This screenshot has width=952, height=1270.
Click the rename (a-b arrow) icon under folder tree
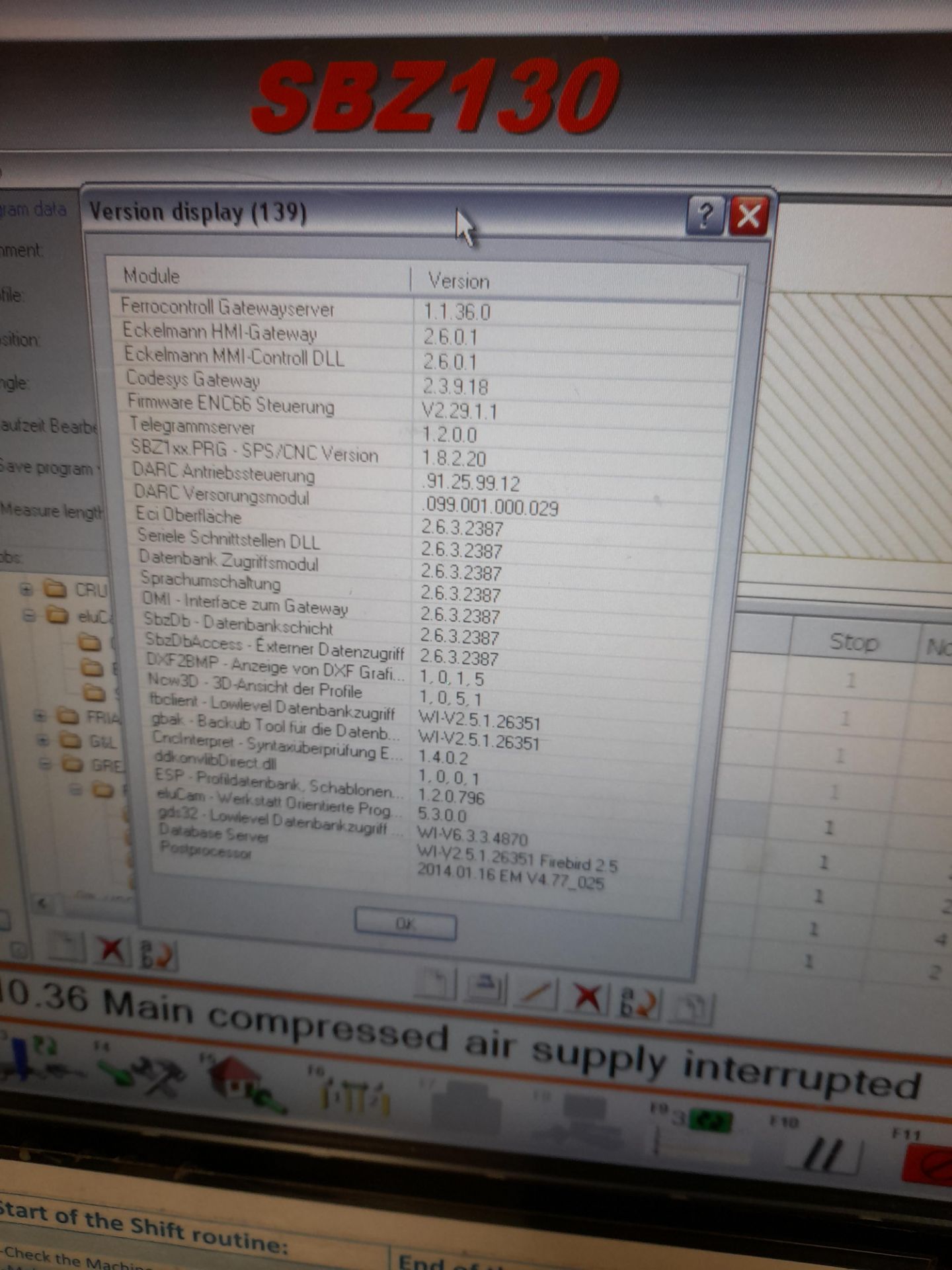coord(157,955)
